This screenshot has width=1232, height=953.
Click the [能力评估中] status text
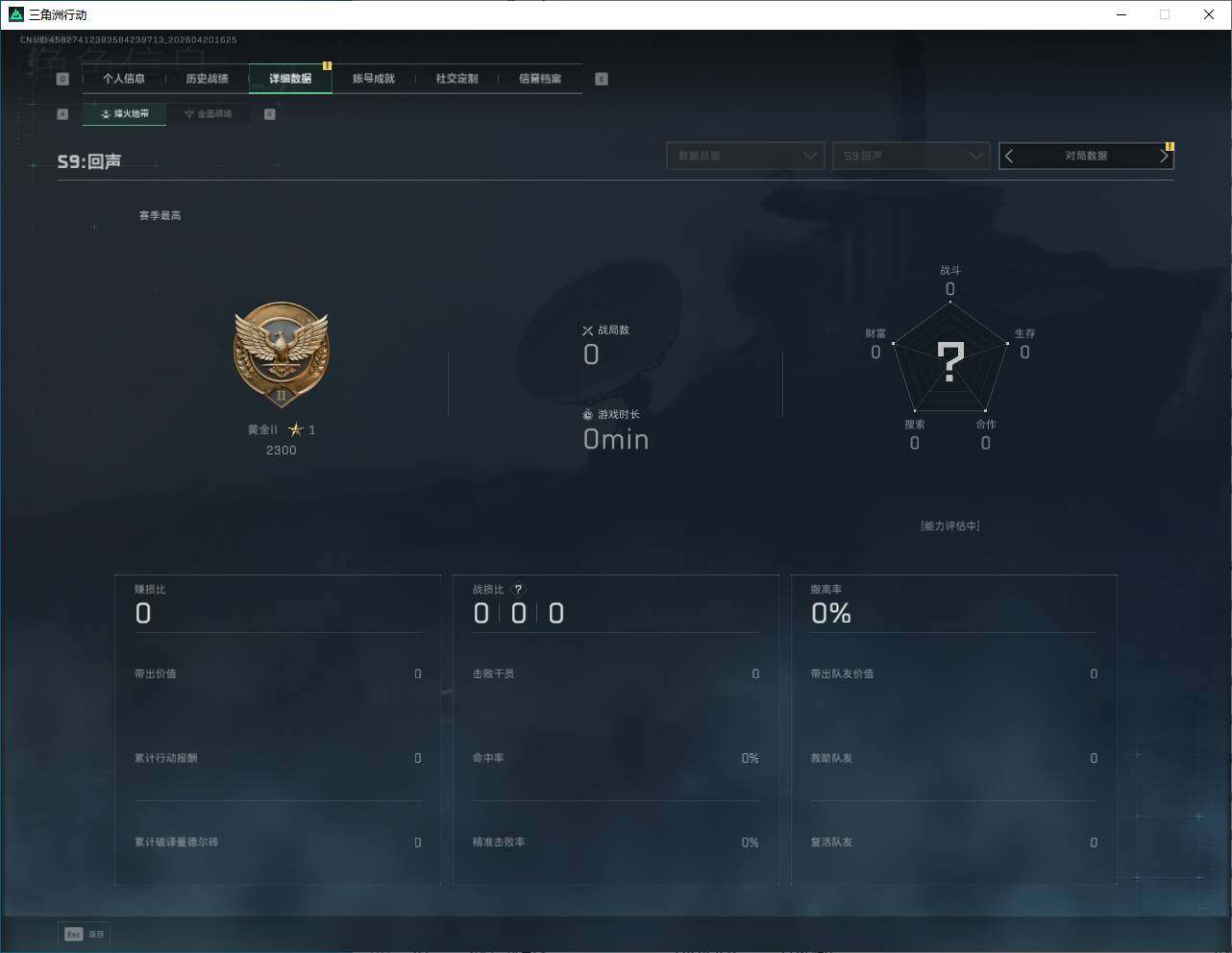click(950, 526)
